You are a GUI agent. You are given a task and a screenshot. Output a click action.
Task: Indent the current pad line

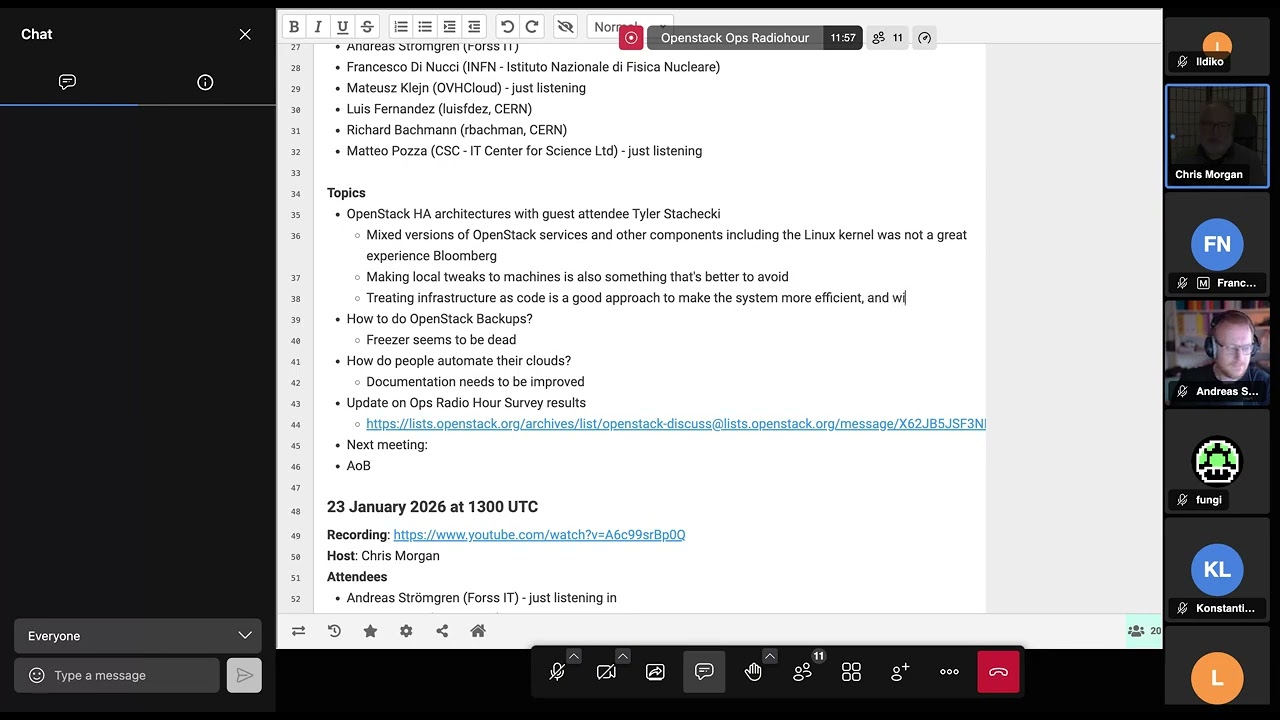pyautogui.click(x=449, y=27)
